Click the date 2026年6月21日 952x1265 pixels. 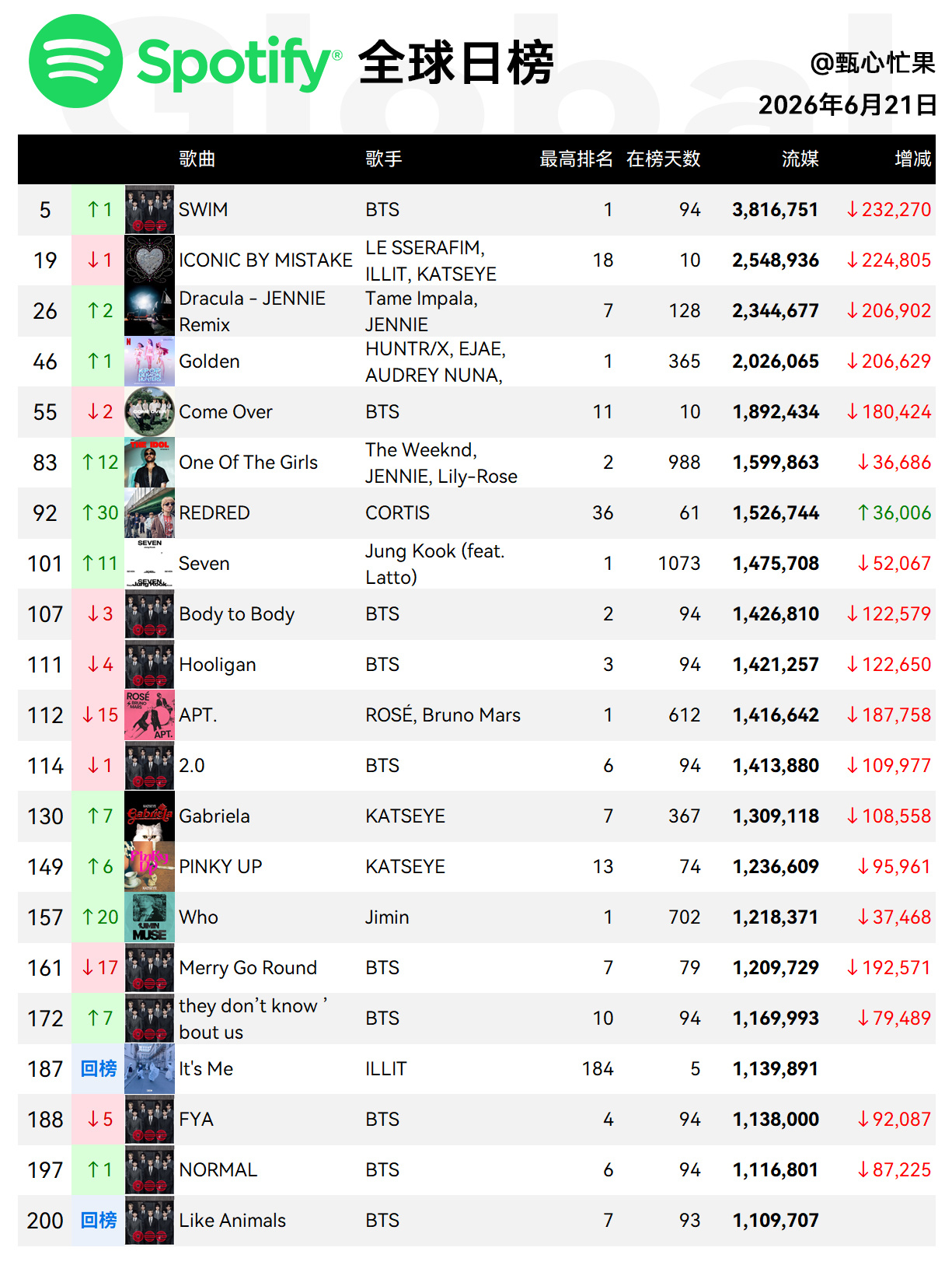point(847,105)
